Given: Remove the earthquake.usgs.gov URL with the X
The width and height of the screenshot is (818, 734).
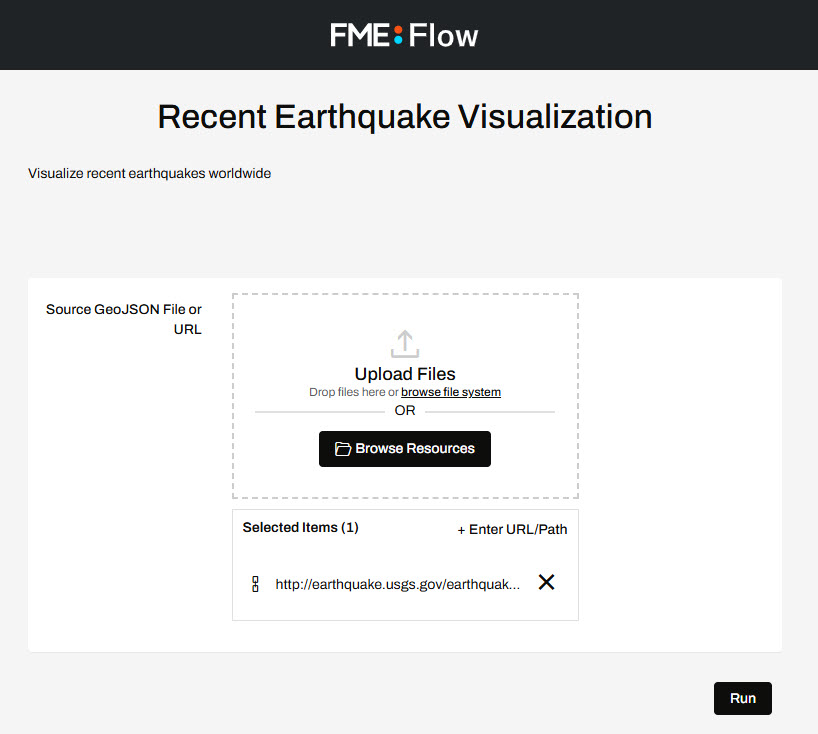Looking at the screenshot, I should coord(546,581).
